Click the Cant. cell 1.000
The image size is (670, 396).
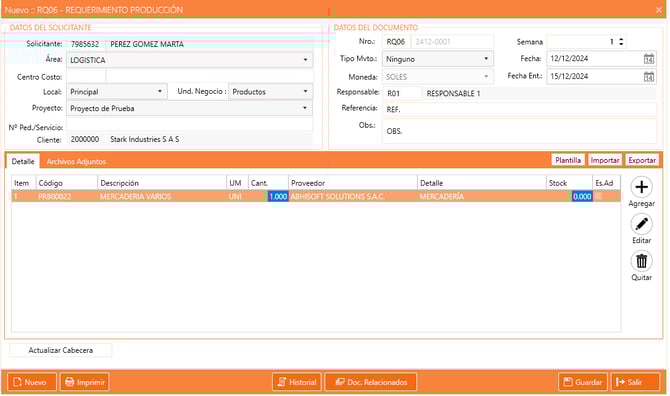278,197
